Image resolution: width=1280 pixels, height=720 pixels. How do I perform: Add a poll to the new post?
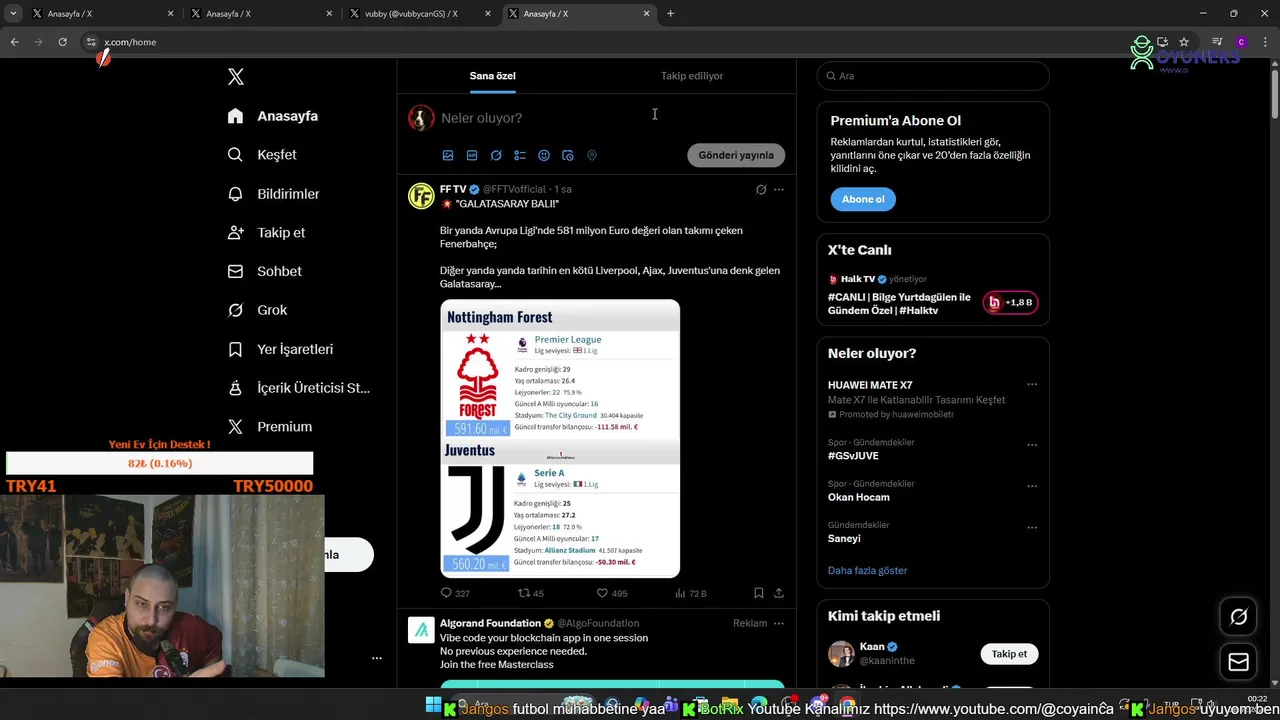(520, 155)
